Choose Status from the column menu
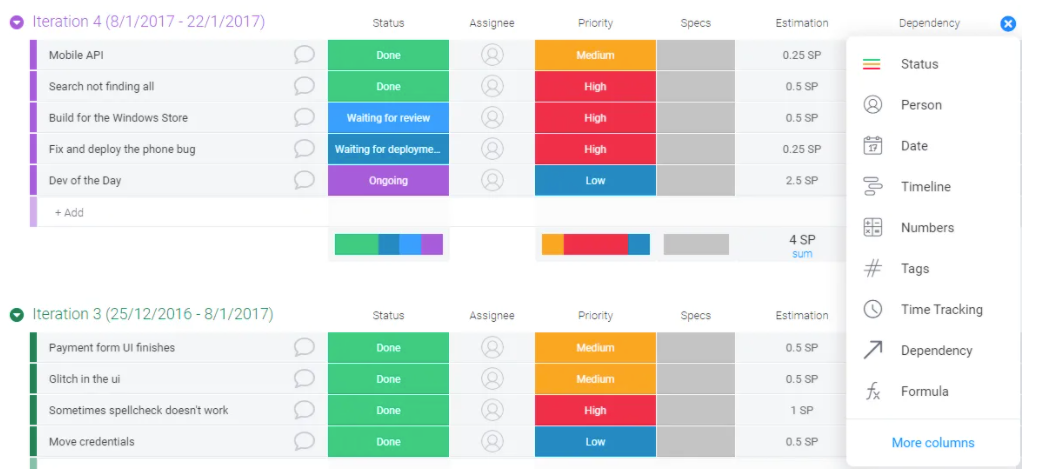 (919, 64)
